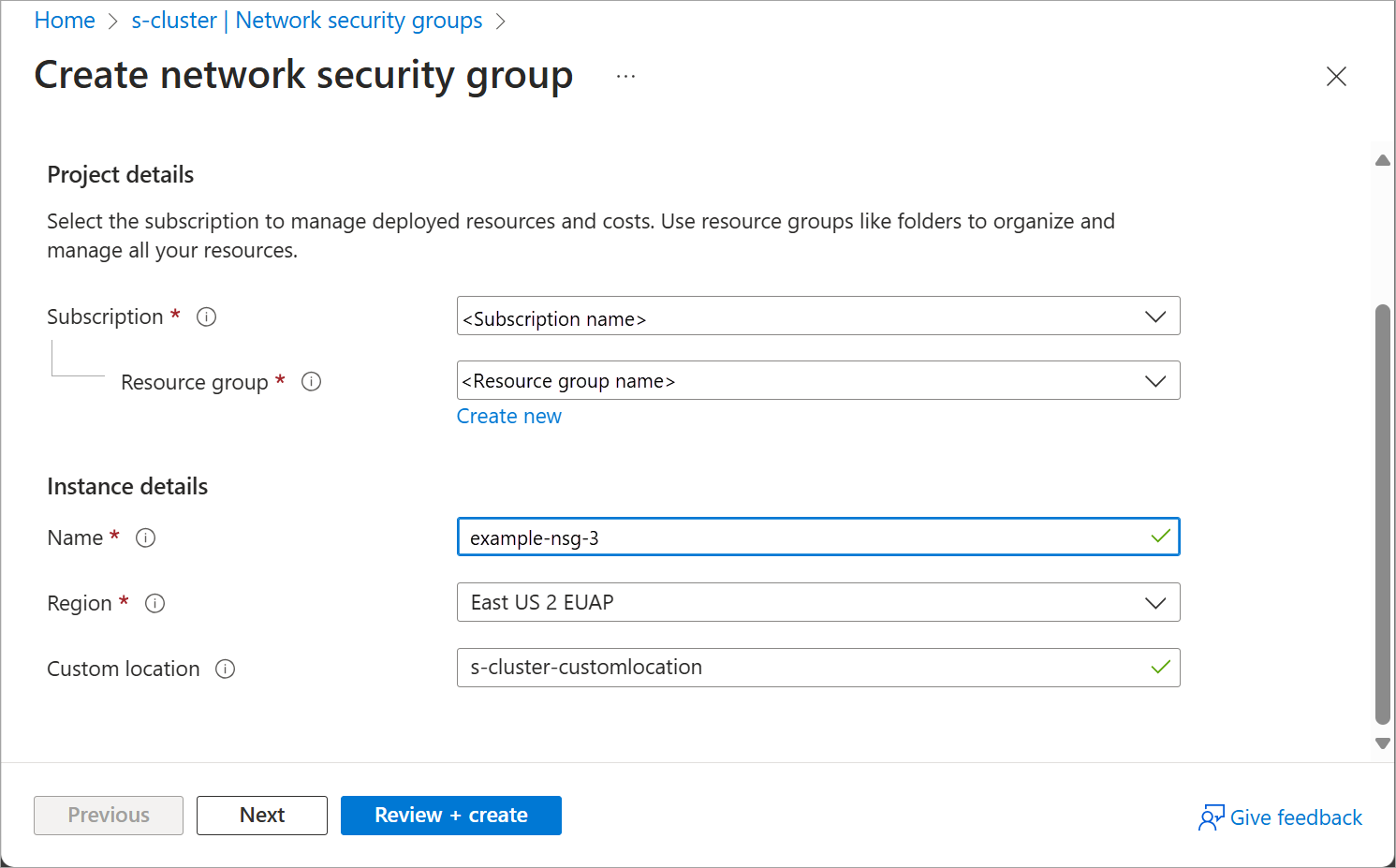This screenshot has width=1396, height=868.
Task: Click the Review + create button
Action: point(451,816)
